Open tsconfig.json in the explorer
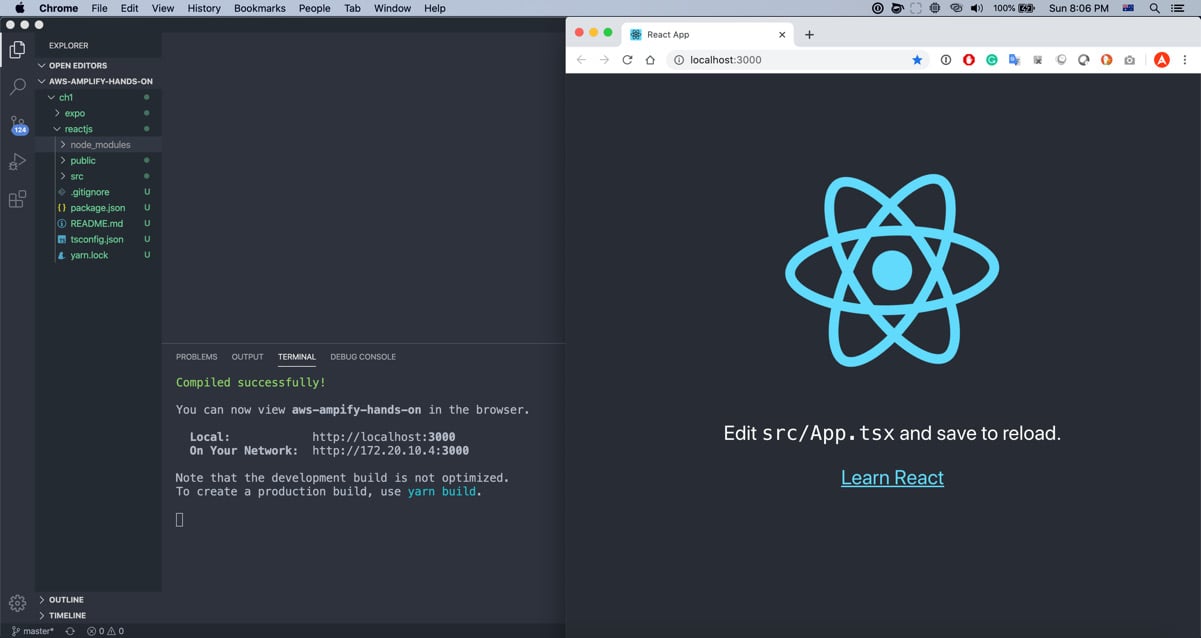 97,239
